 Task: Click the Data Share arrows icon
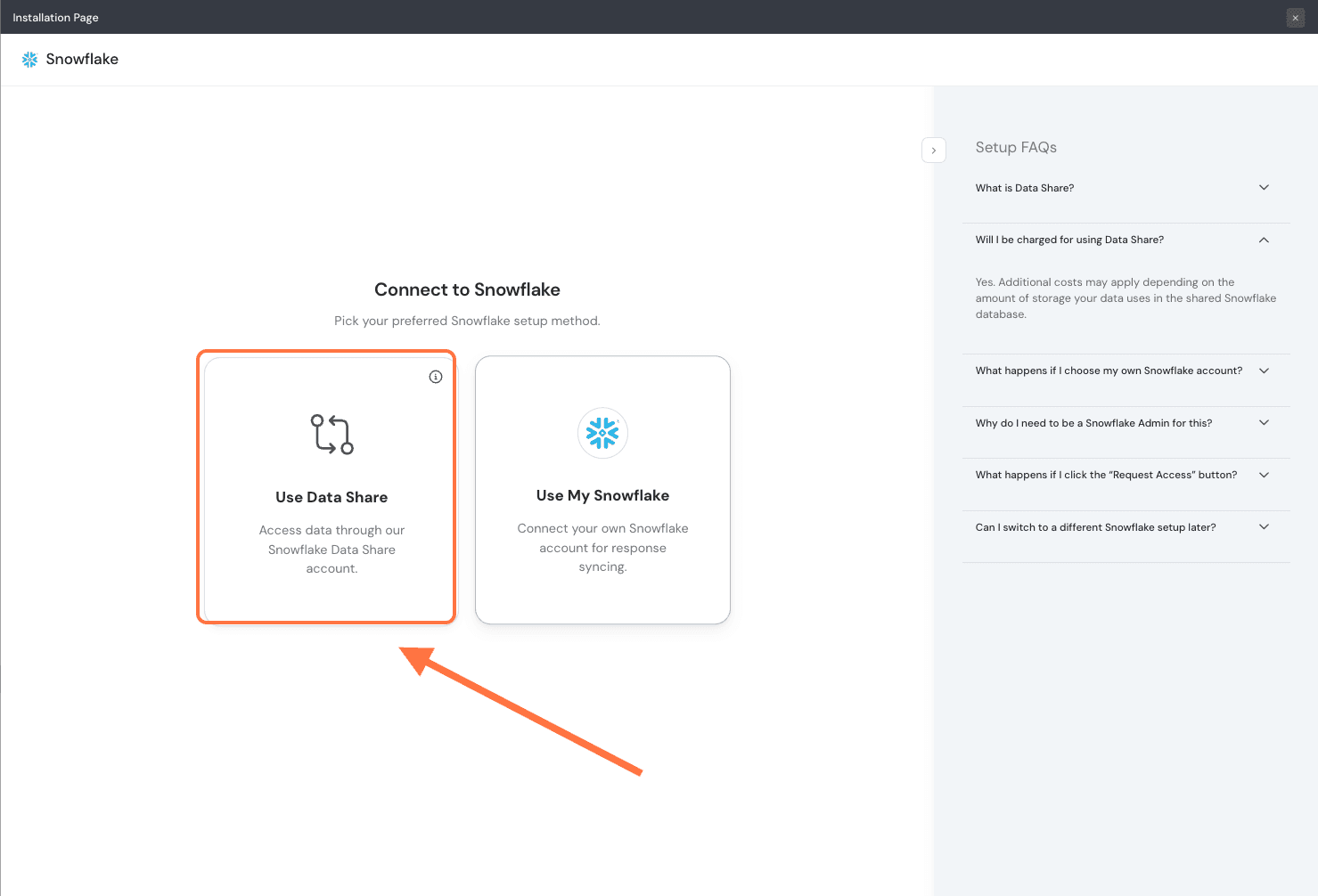pyautogui.click(x=332, y=435)
